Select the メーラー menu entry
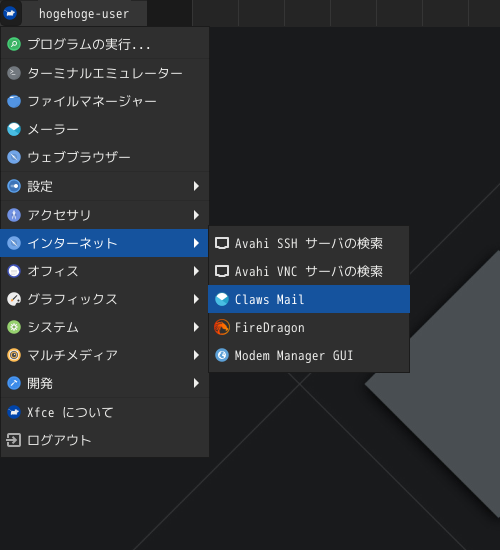This screenshot has height=550, width=500. pos(105,129)
